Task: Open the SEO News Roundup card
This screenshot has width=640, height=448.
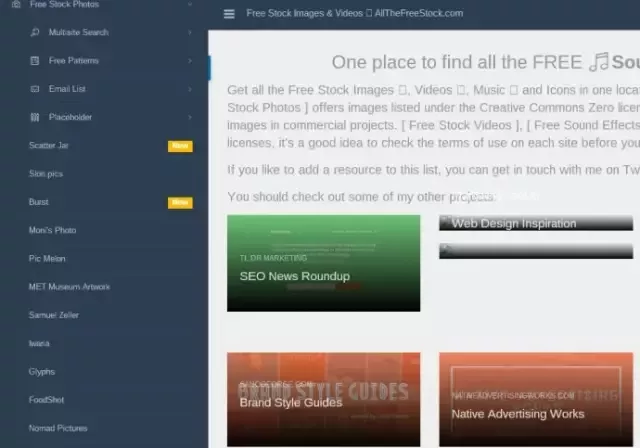Action: click(323, 263)
